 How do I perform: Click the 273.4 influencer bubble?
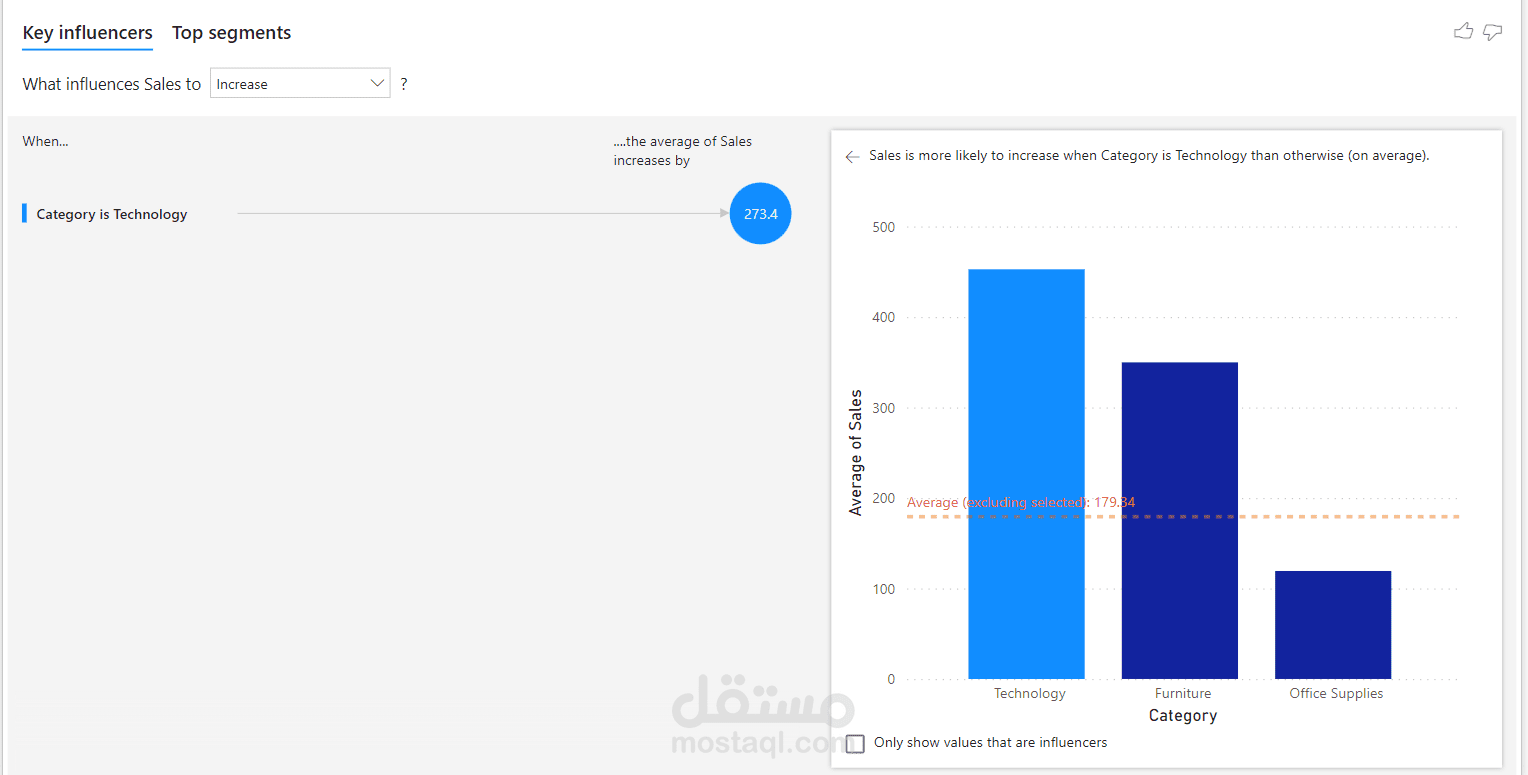(x=760, y=214)
